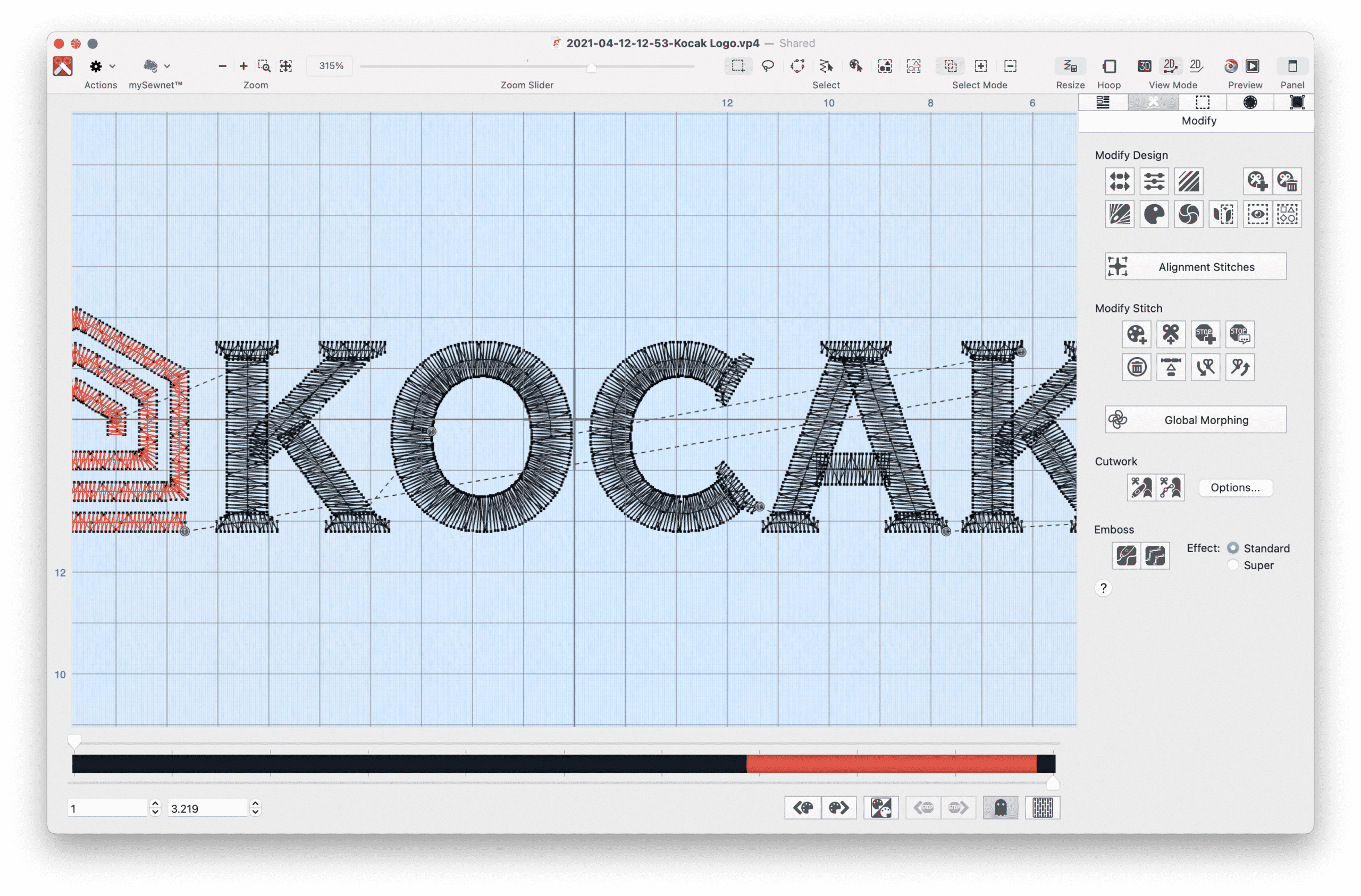Click the Density Advisor sliders icon
This screenshot has width=1361, height=896.
click(x=1154, y=181)
